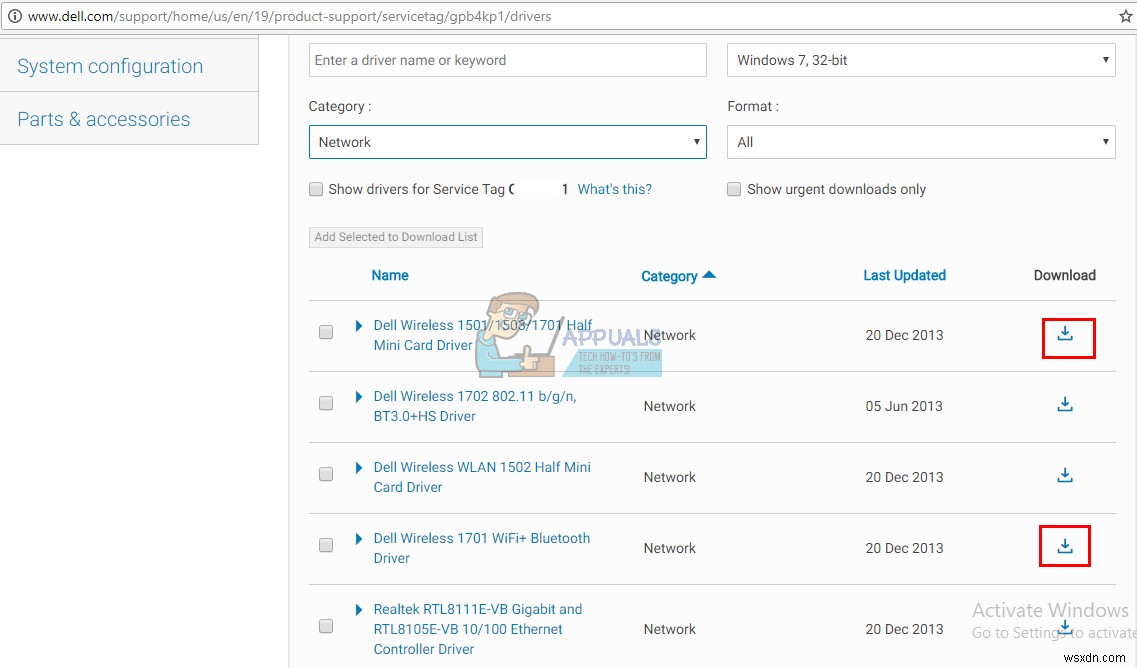Select the browser address bar URL
Viewport: 1137px width, 668px height.
pyautogui.click(x=289, y=16)
